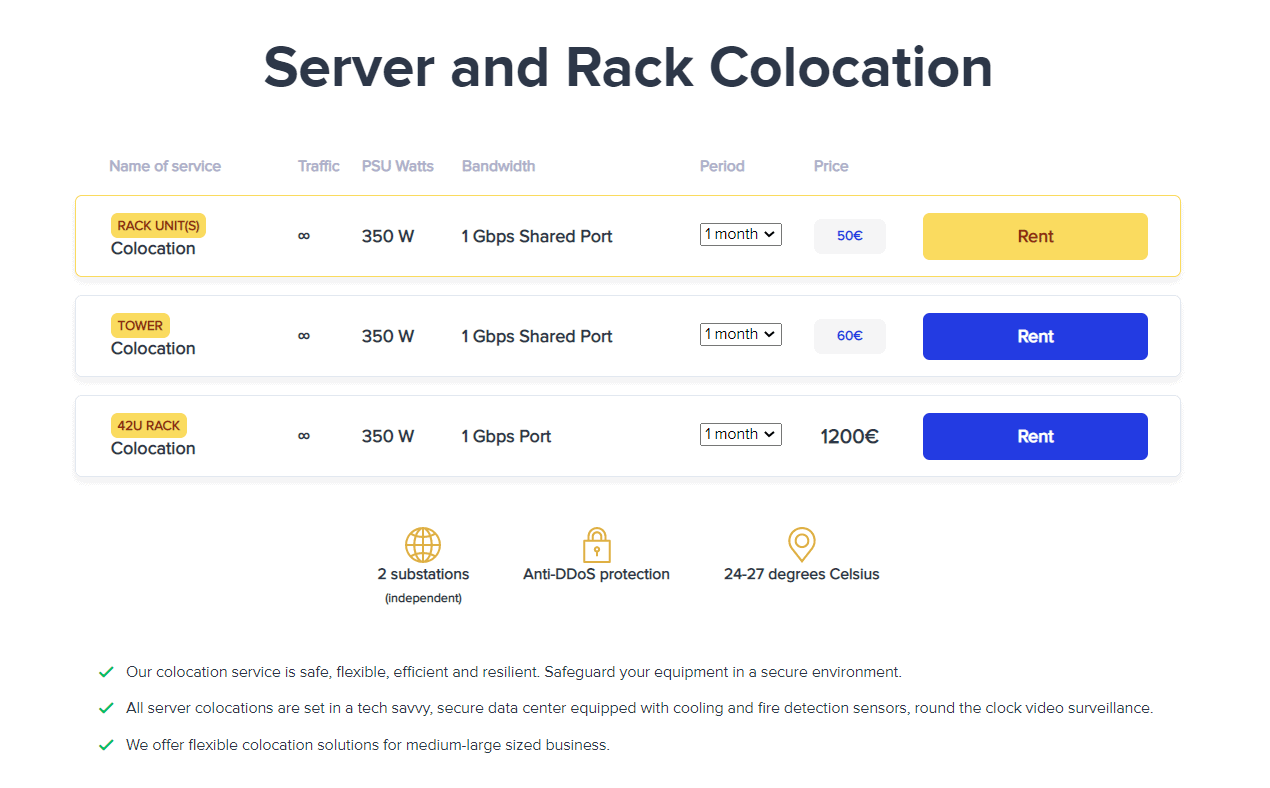Click the sentence about flexible colocation solutions

tap(368, 745)
